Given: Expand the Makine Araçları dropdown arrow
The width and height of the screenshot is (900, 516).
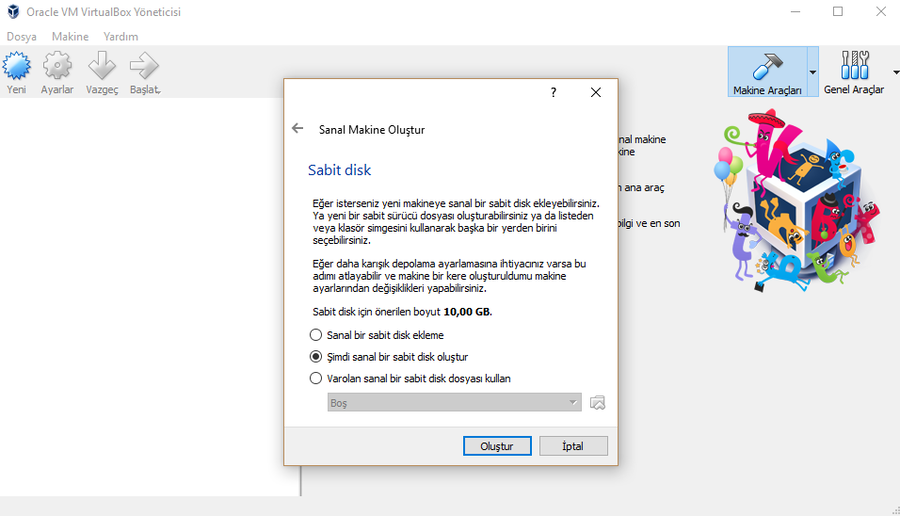Looking at the screenshot, I should pyautogui.click(x=812, y=72).
